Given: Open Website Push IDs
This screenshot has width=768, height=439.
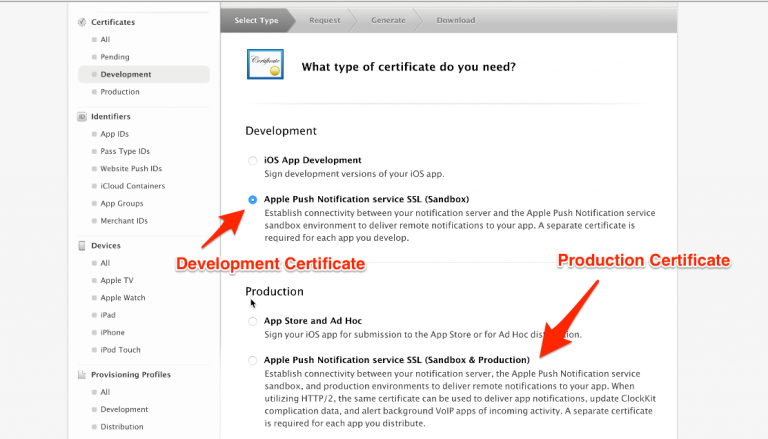Looking at the screenshot, I should coord(131,169).
